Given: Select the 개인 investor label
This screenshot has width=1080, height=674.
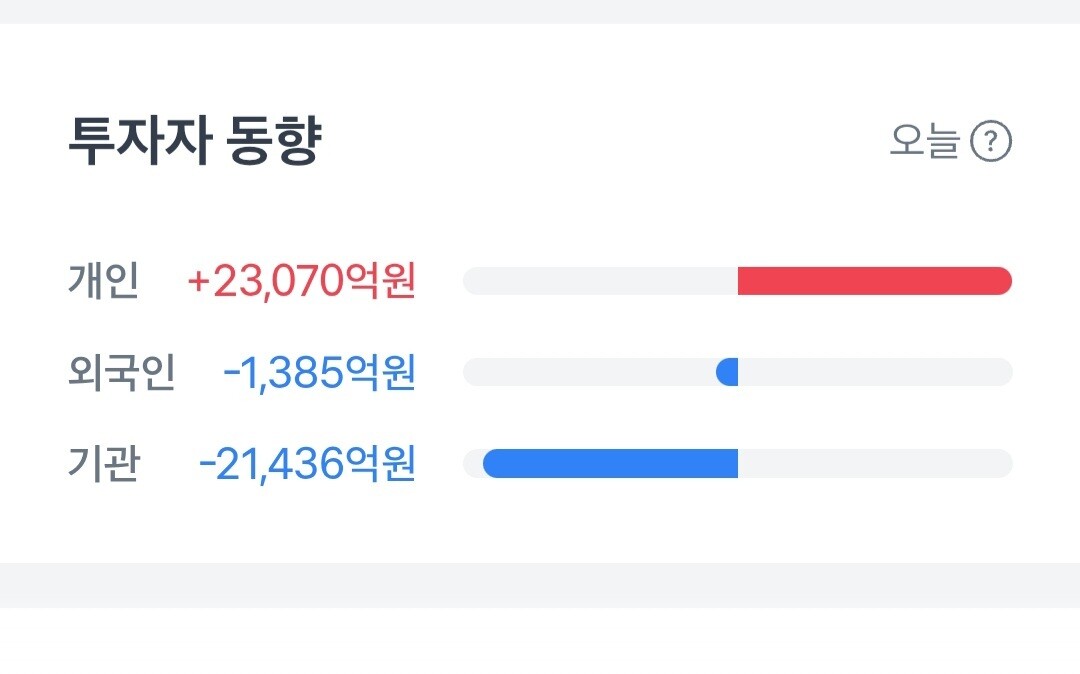Looking at the screenshot, I should click(x=103, y=281).
